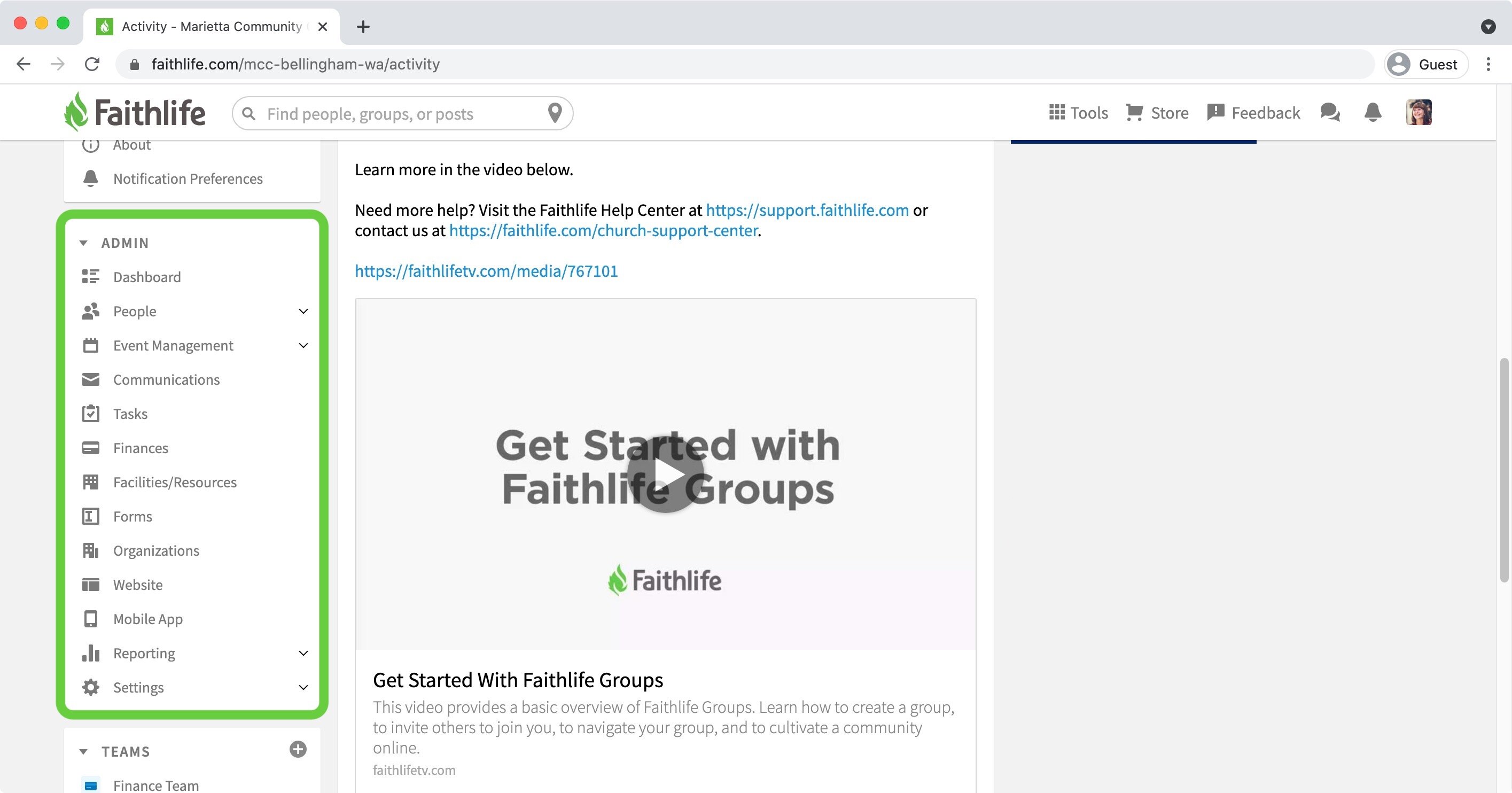This screenshot has height=793, width=1512.
Task: Open the Dashboard icon in Admin
Action: 90,276
